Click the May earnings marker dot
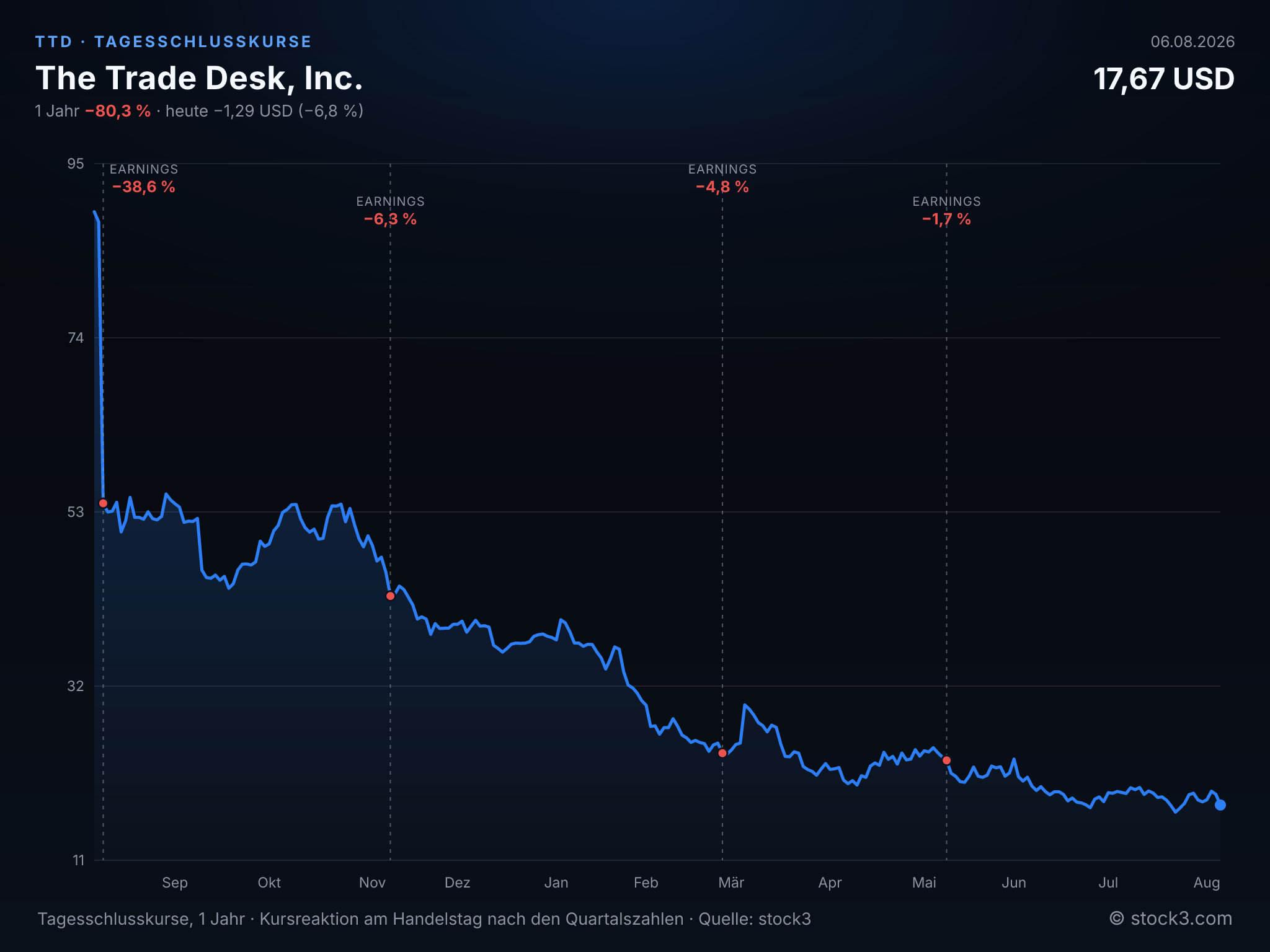 pyautogui.click(x=946, y=760)
